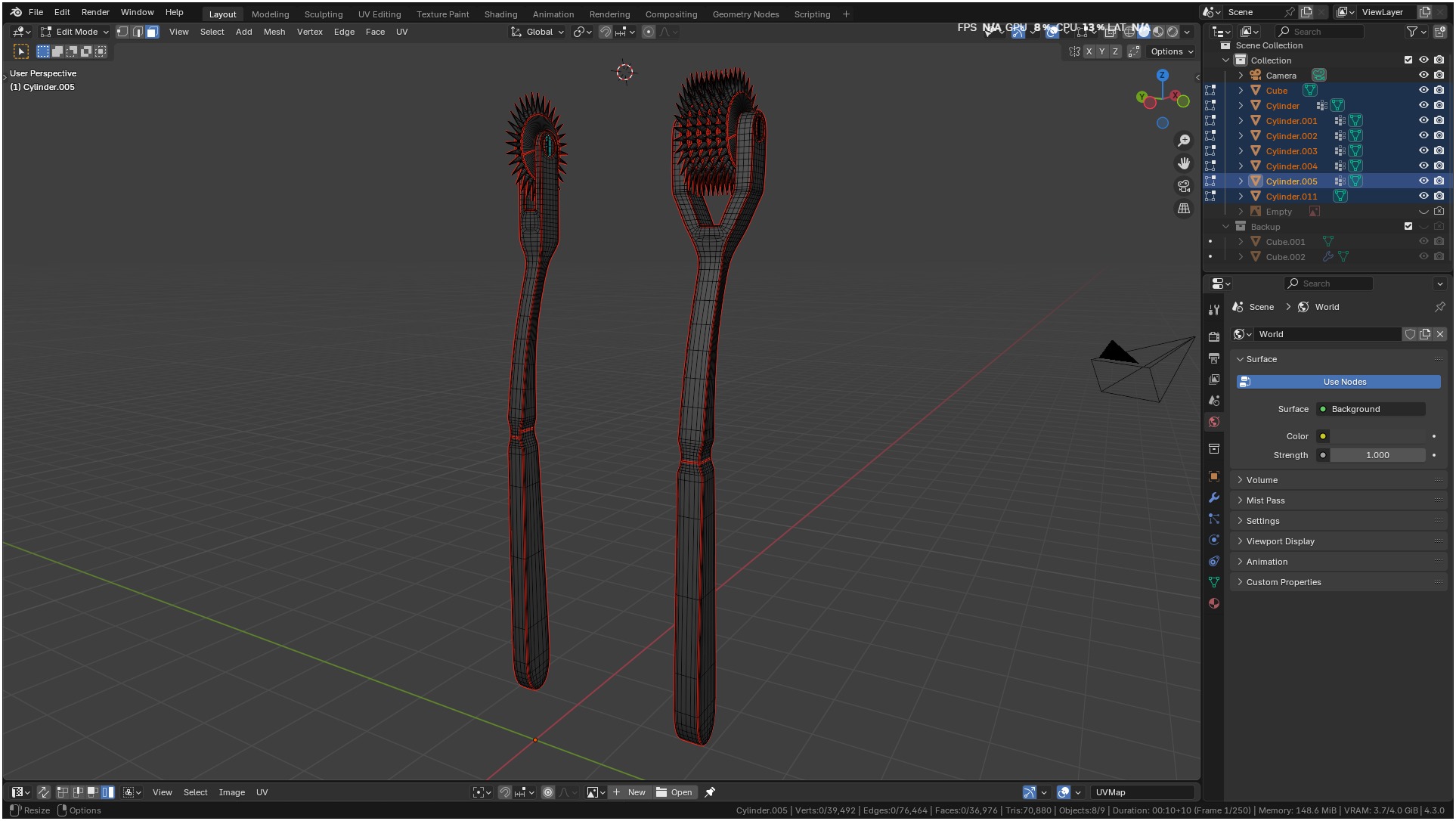Expand the Volume panel
1456x821 pixels.
point(1262,480)
